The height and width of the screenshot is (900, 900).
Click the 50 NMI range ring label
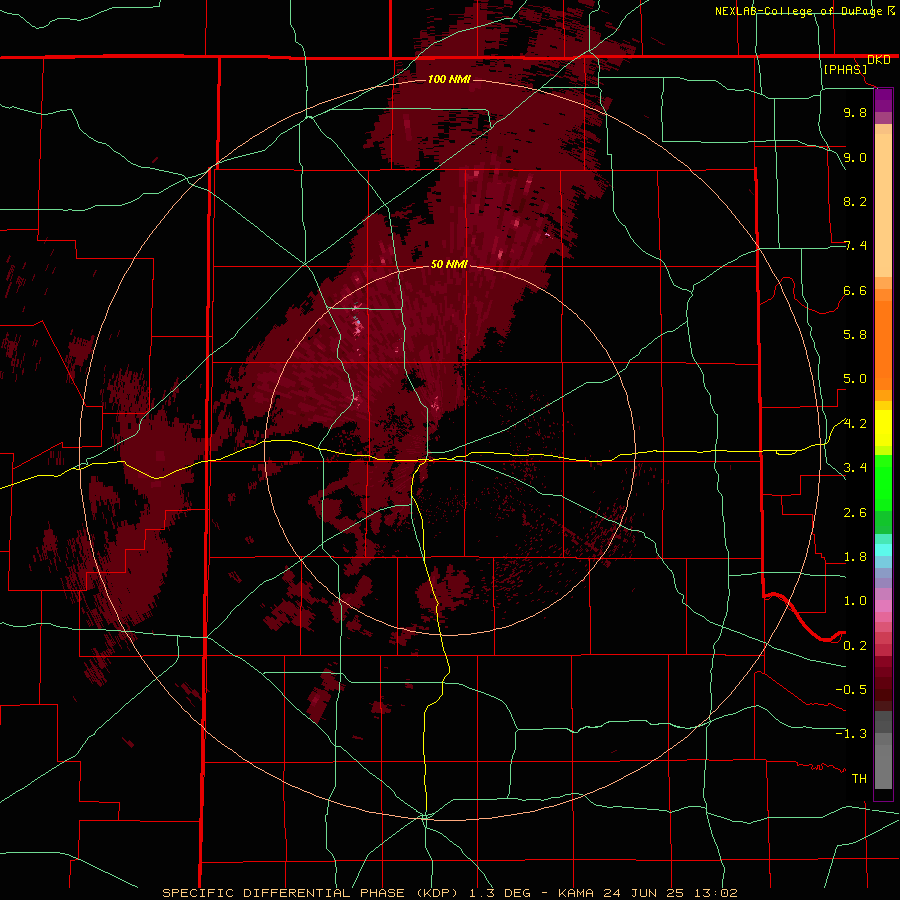(449, 264)
